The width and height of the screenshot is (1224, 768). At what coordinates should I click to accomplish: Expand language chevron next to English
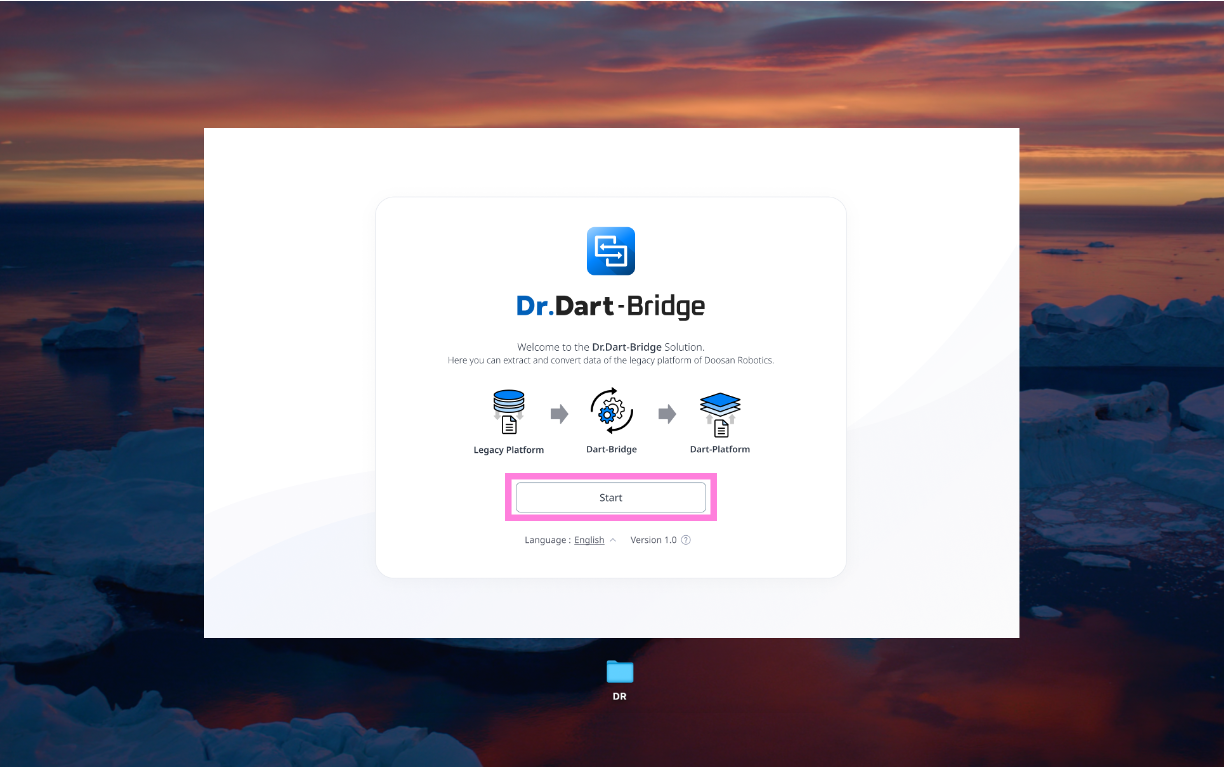613,540
